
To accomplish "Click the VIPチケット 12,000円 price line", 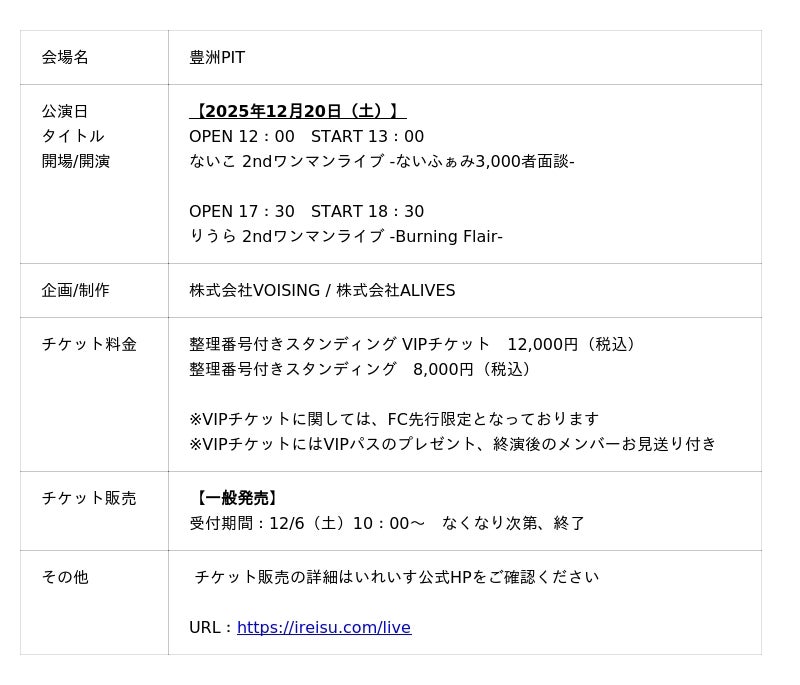I will [414, 345].
